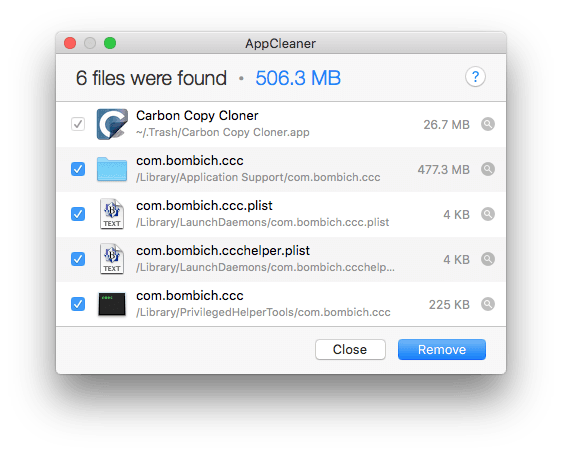Reveal com.bombich.ccchelper.plist with magnifier icon
The width and height of the screenshot is (562, 454).
coord(488,259)
